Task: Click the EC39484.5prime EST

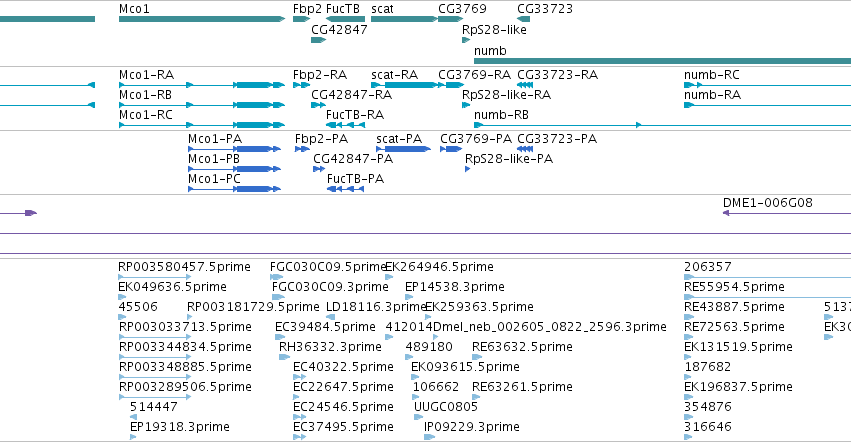Action: click(x=326, y=326)
